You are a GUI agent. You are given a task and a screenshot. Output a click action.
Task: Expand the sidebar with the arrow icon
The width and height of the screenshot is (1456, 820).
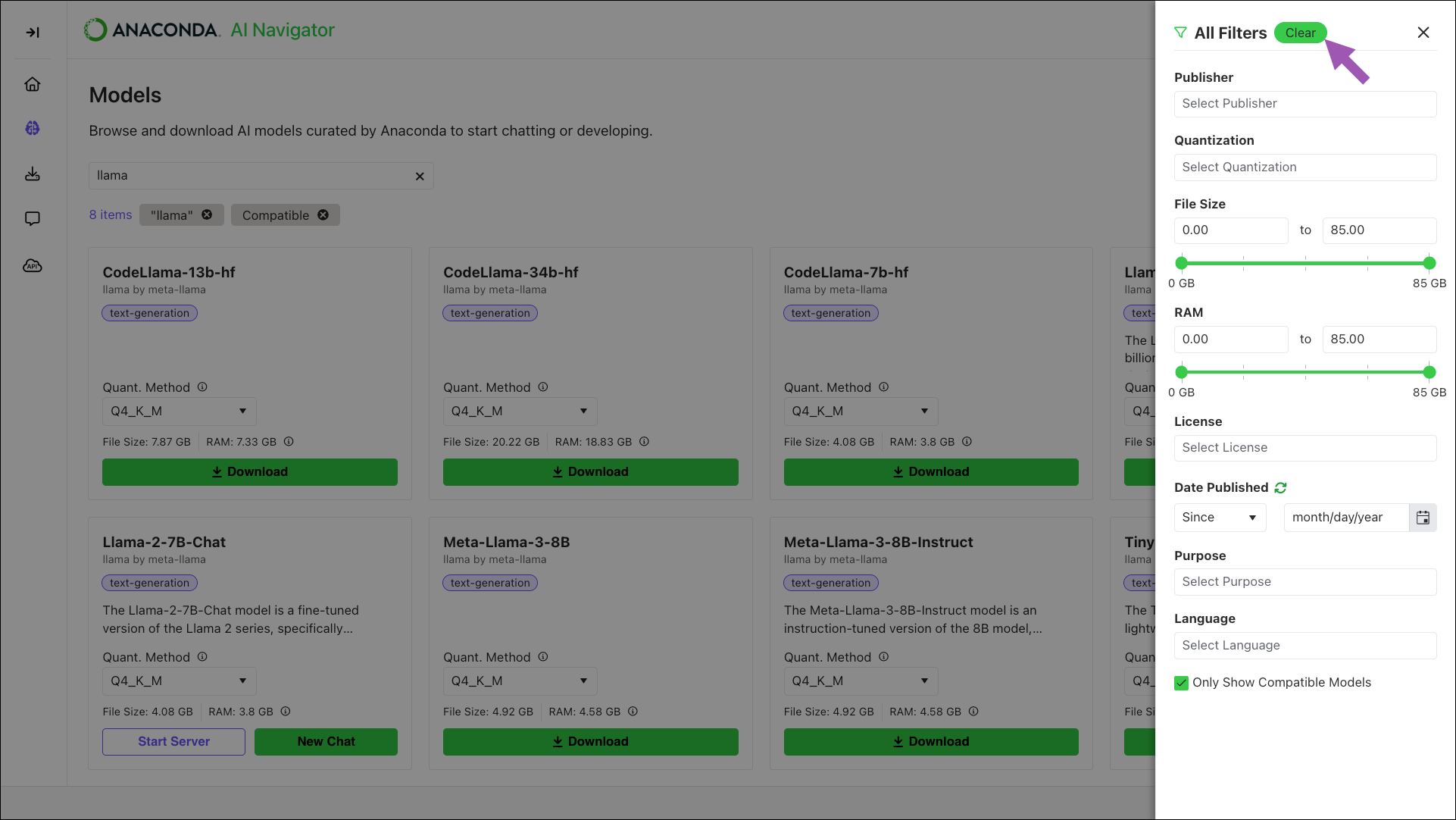tap(33, 32)
